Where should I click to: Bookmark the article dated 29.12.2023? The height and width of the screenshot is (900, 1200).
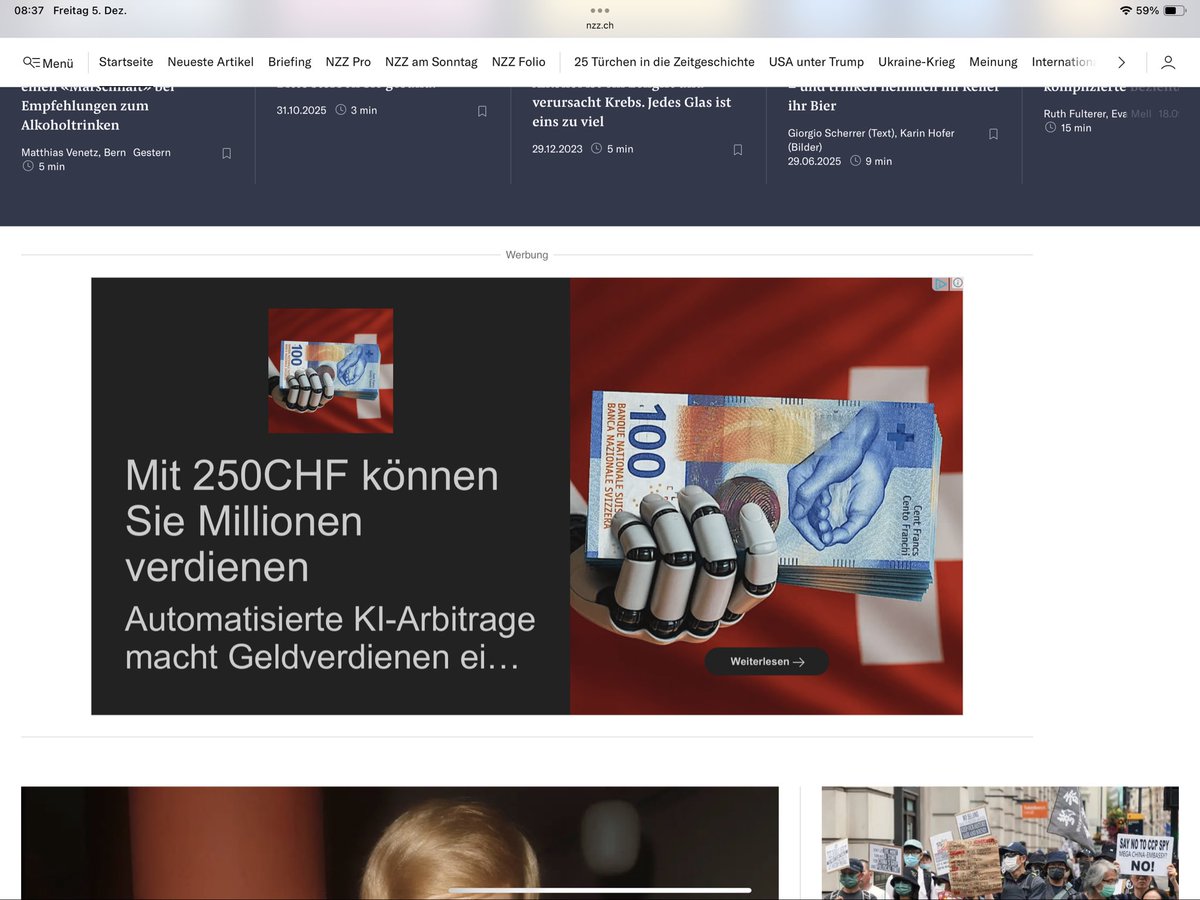coord(738,150)
